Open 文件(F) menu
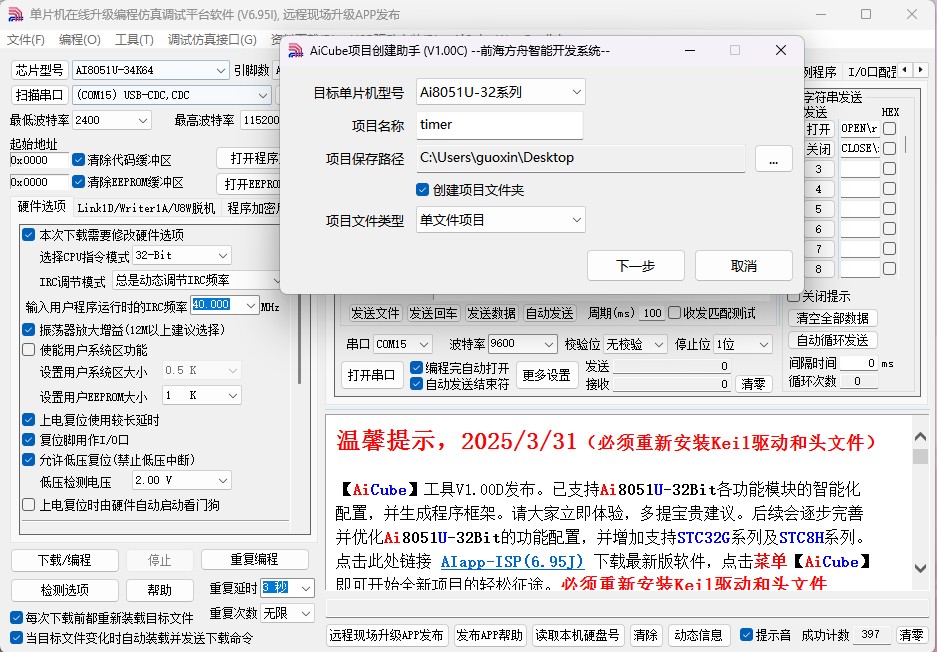 click(26, 39)
